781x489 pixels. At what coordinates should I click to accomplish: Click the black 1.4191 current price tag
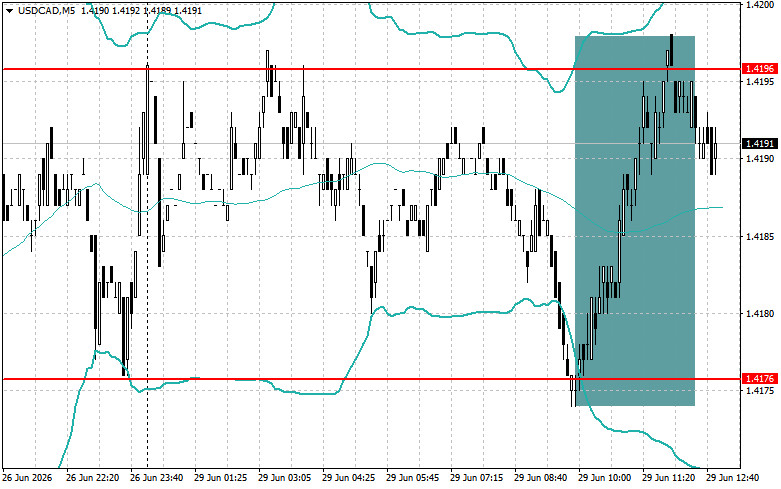pyautogui.click(x=759, y=143)
